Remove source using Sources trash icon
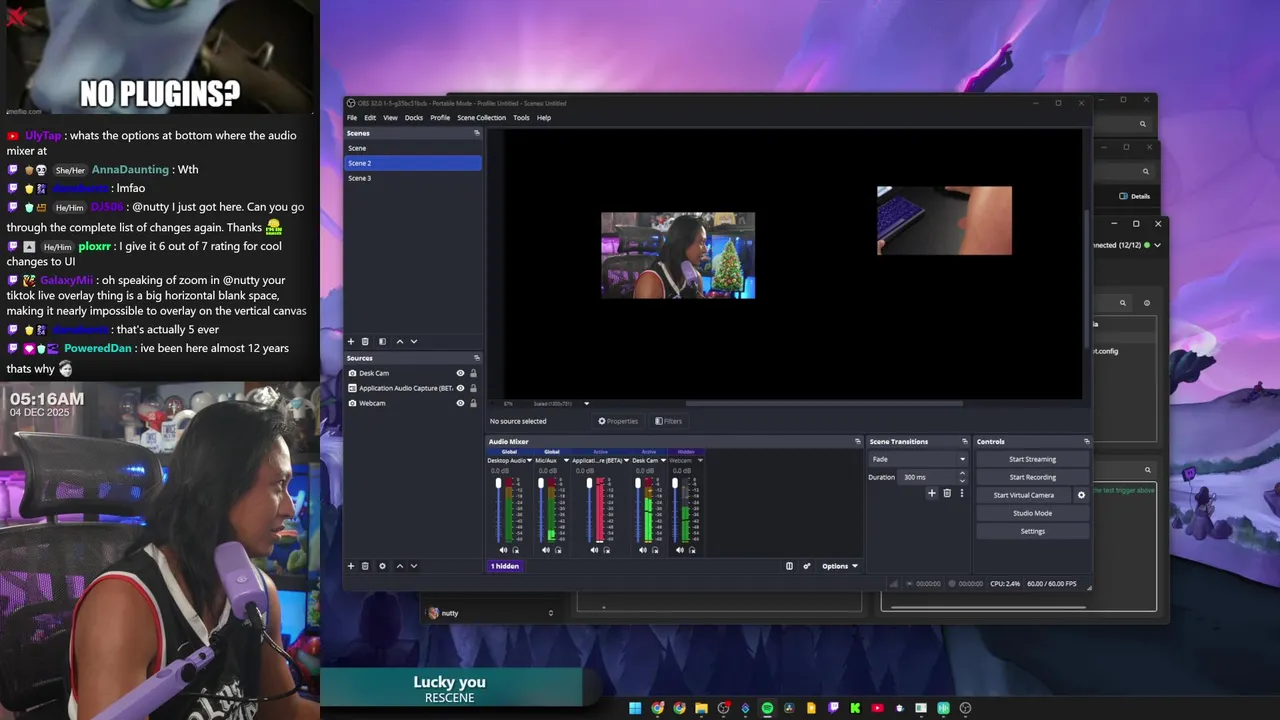Image resolution: width=1280 pixels, height=720 pixels. [x=365, y=566]
